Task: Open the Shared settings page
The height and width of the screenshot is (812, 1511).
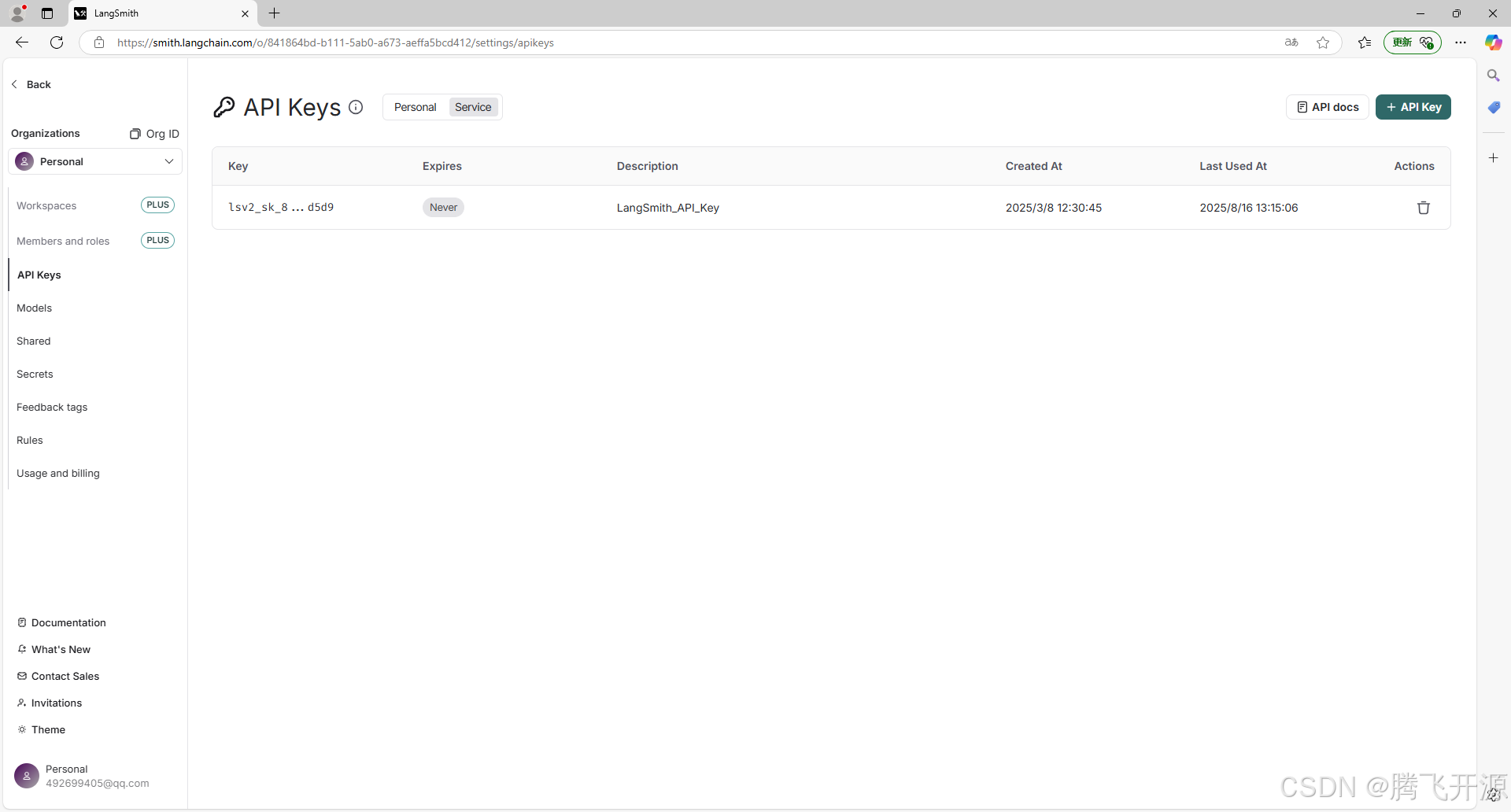Action: [x=33, y=341]
